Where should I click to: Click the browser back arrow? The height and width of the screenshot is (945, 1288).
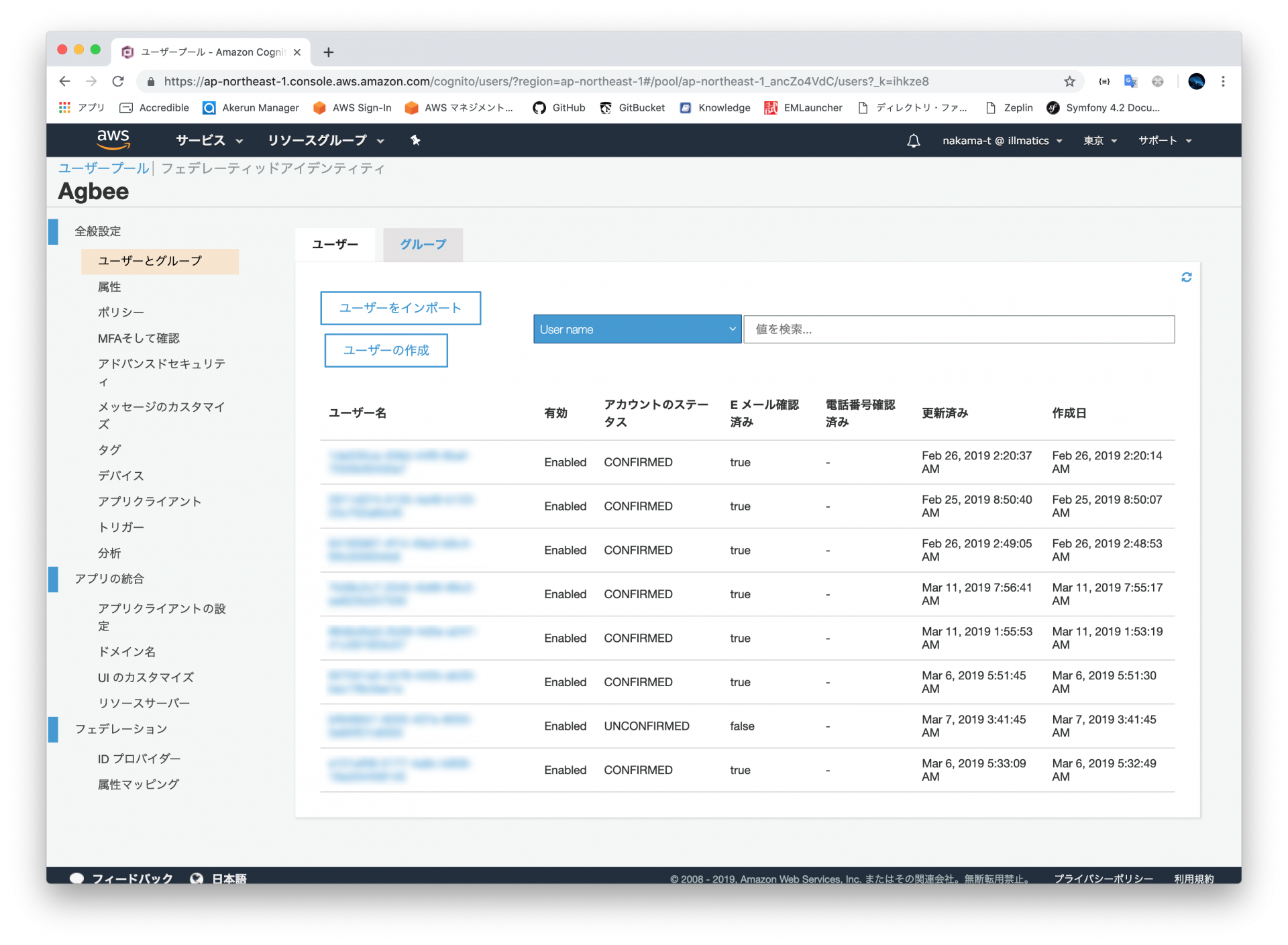(64, 81)
